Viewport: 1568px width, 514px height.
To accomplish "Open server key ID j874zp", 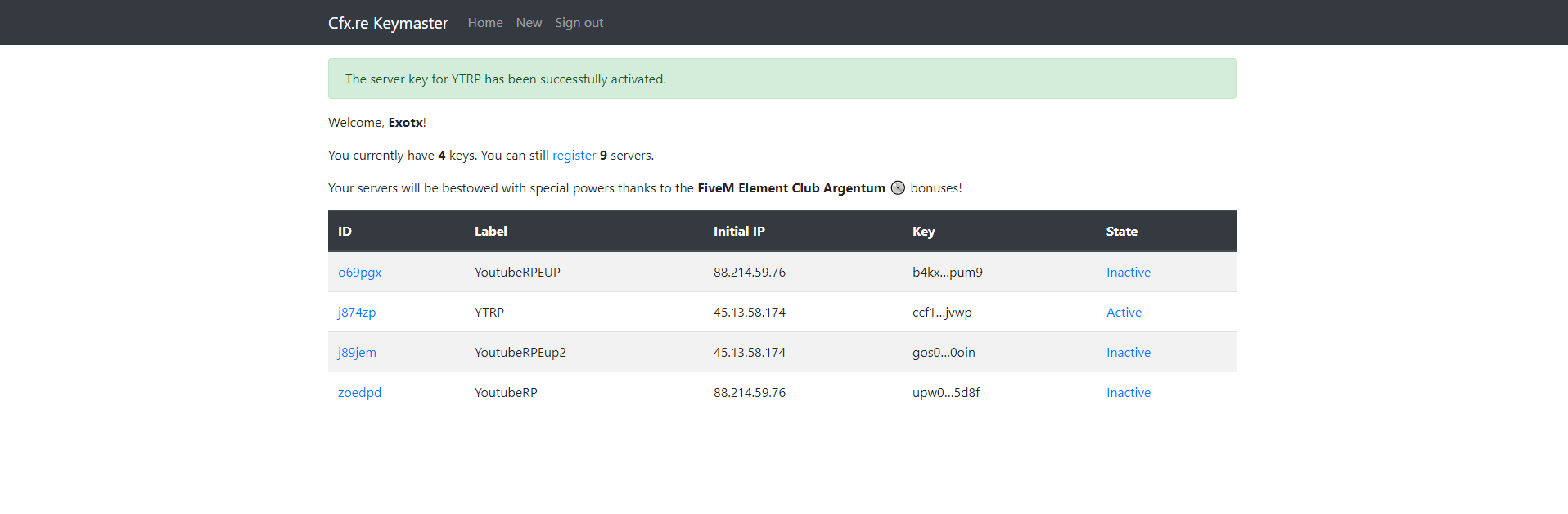I will click(357, 313).
